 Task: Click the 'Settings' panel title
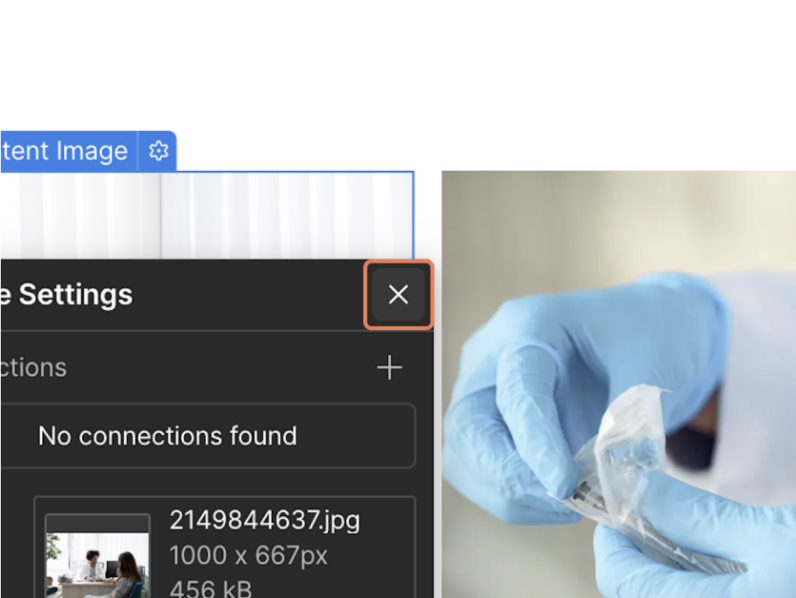coord(66,294)
